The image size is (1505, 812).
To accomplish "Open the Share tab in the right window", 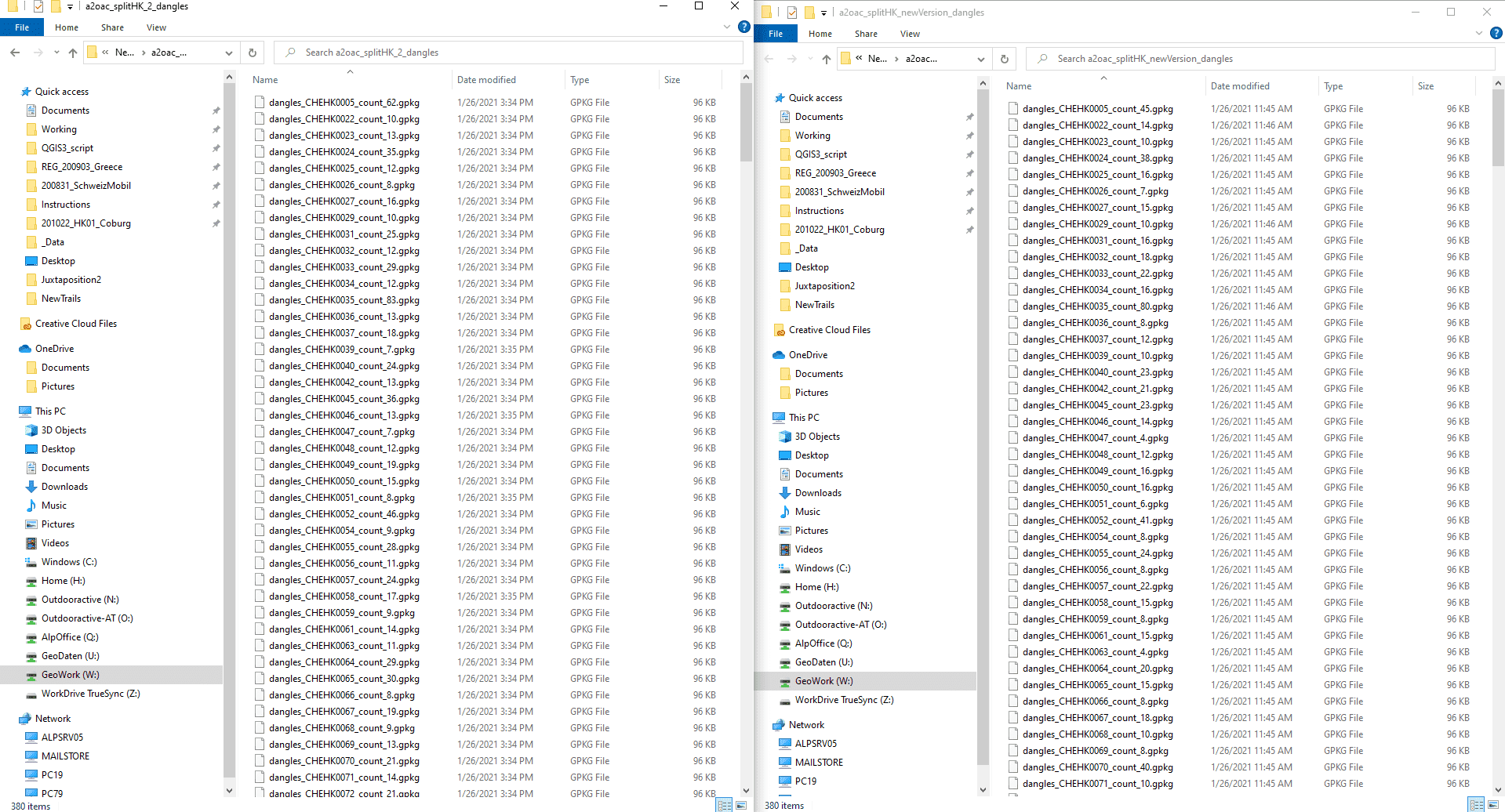I will pyautogui.click(x=866, y=34).
